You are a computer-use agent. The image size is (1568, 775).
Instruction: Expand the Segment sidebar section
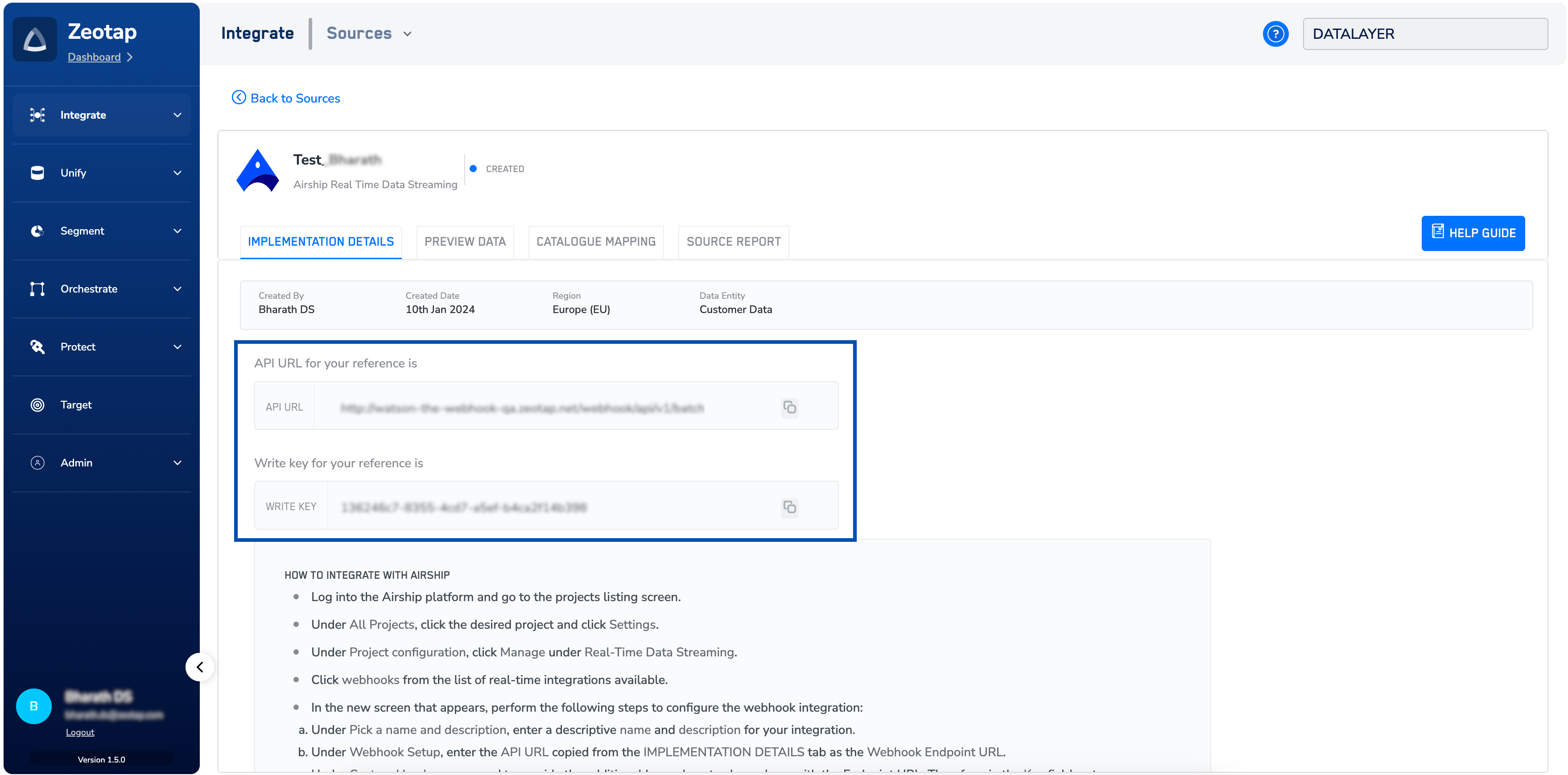pos(177,231)
